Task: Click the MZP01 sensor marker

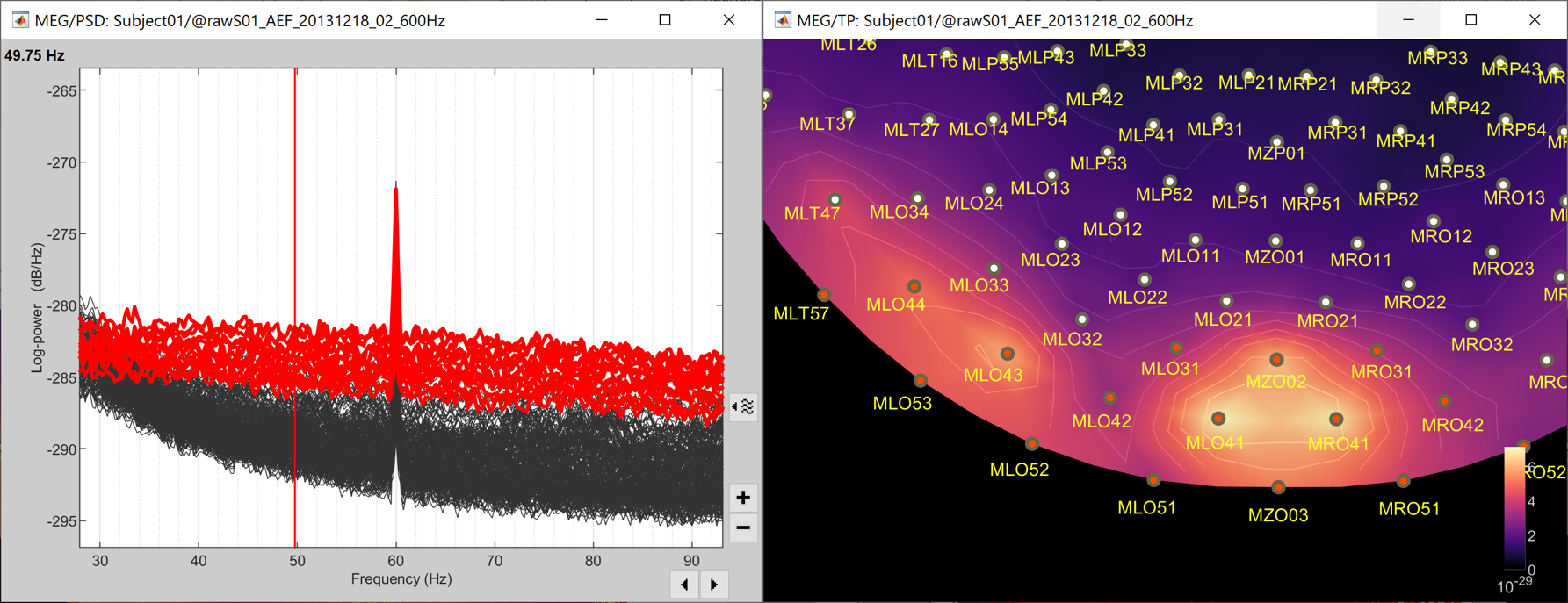Action: coord(1277,141)
